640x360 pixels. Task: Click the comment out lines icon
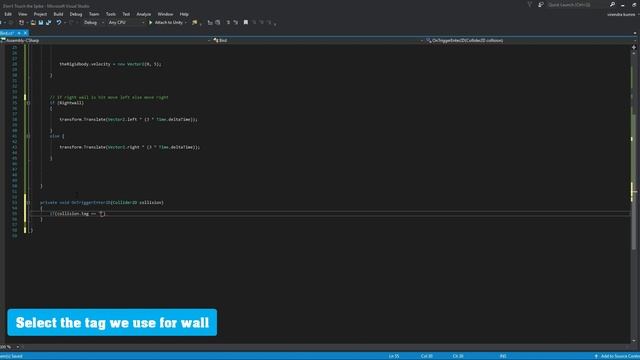[x=228, y=22]
